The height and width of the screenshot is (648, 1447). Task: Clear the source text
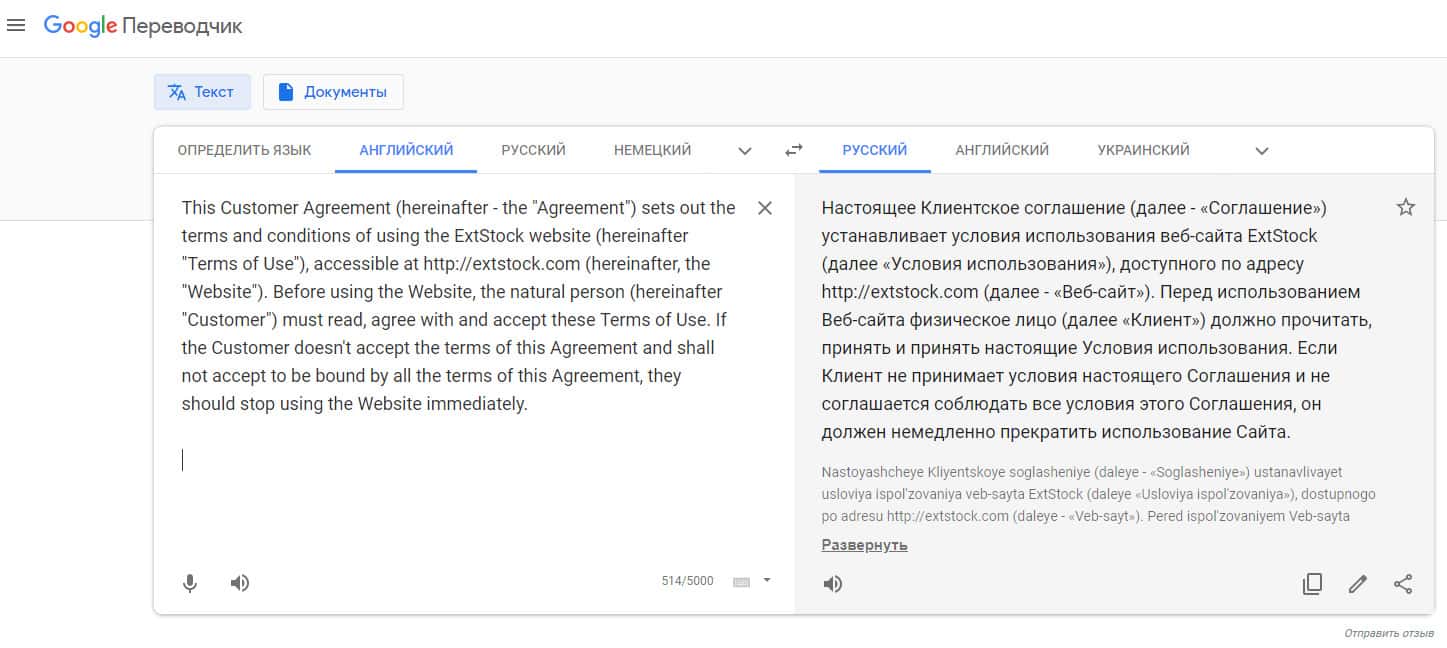coord(765,208)
